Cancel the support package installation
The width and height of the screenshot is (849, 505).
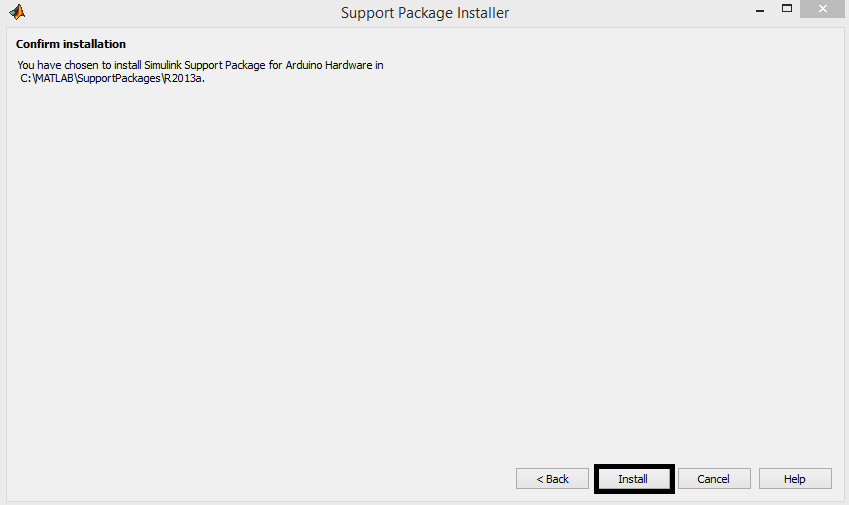click(714, 479)
